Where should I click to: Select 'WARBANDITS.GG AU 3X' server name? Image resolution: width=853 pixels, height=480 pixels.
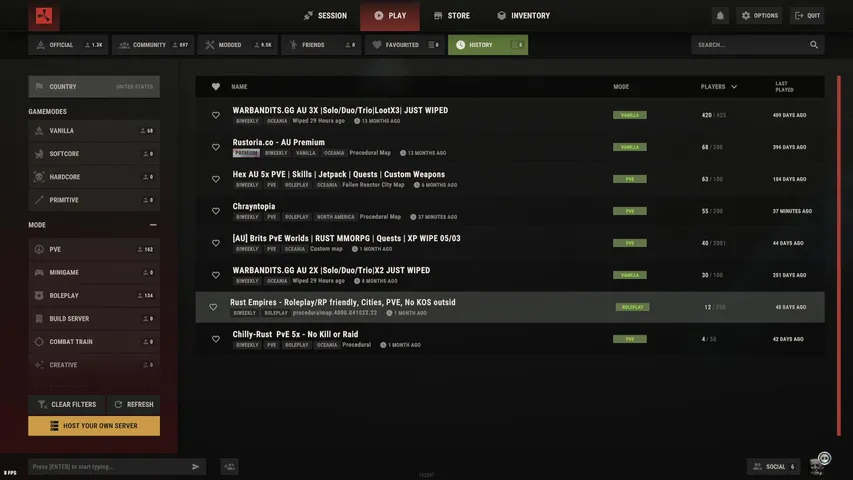pos(340,110)
